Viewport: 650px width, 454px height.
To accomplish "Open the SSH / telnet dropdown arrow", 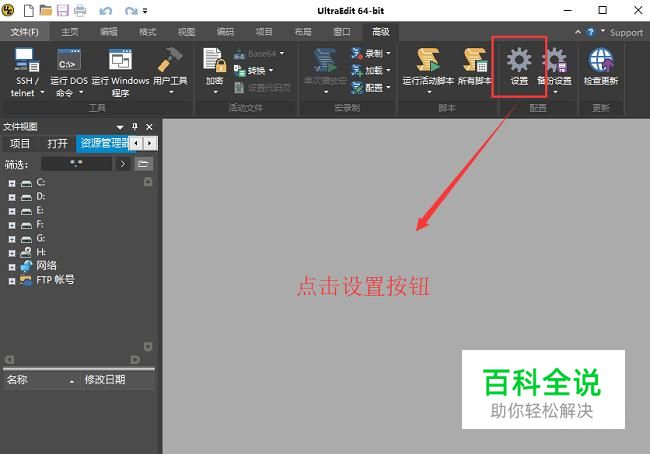I will 42,92.
